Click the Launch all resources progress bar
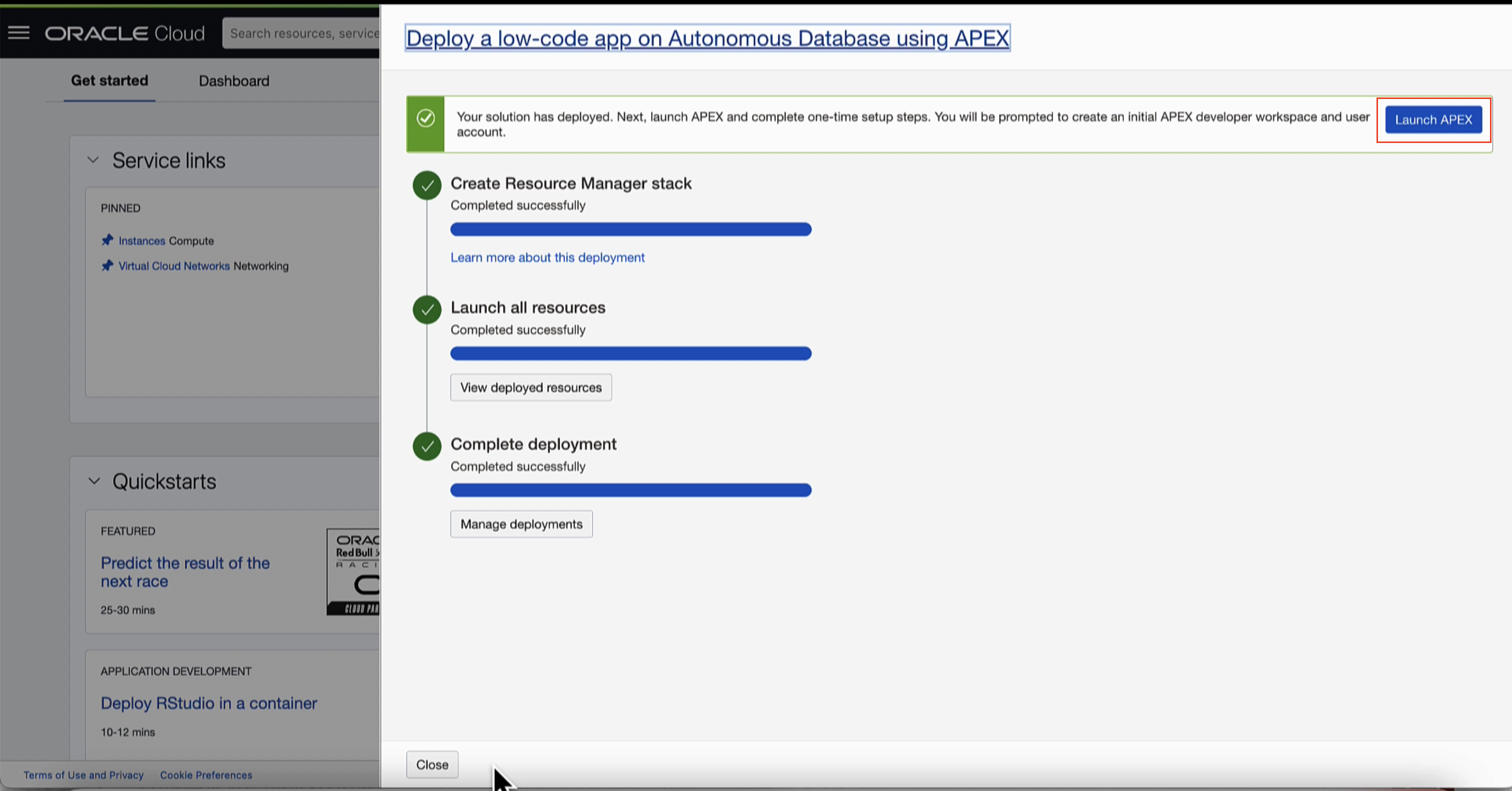This screenshot has width=1512, height=791. 630,353
